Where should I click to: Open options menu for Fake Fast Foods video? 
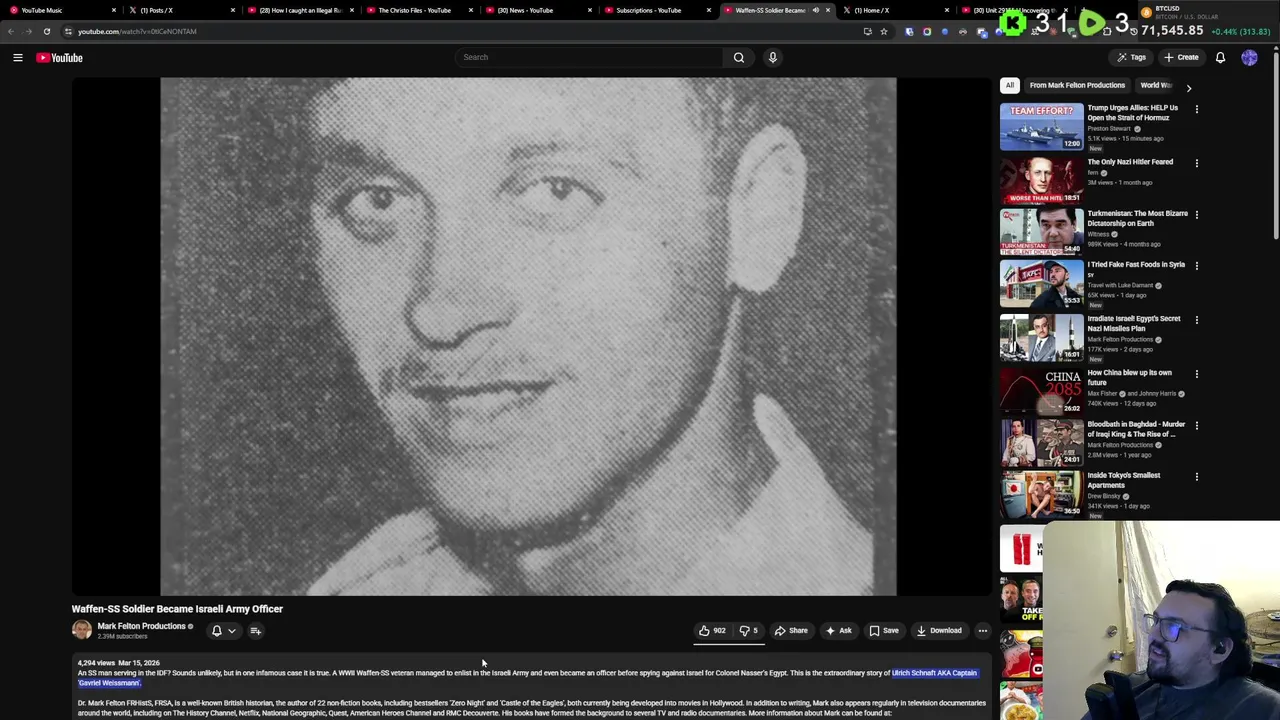click(x=1197, y=266)
